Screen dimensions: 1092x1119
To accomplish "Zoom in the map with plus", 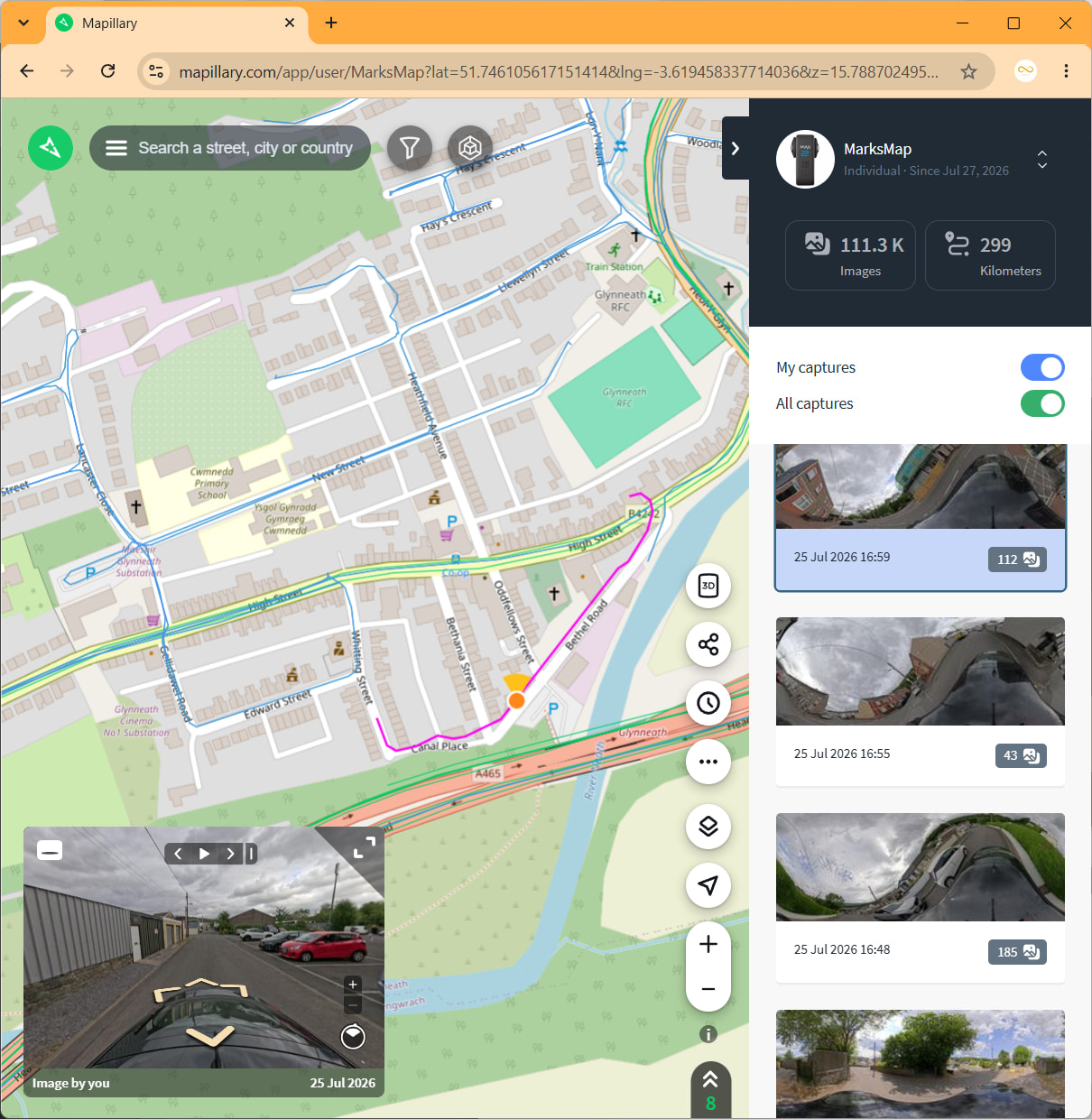I will [x=708, y=944].
